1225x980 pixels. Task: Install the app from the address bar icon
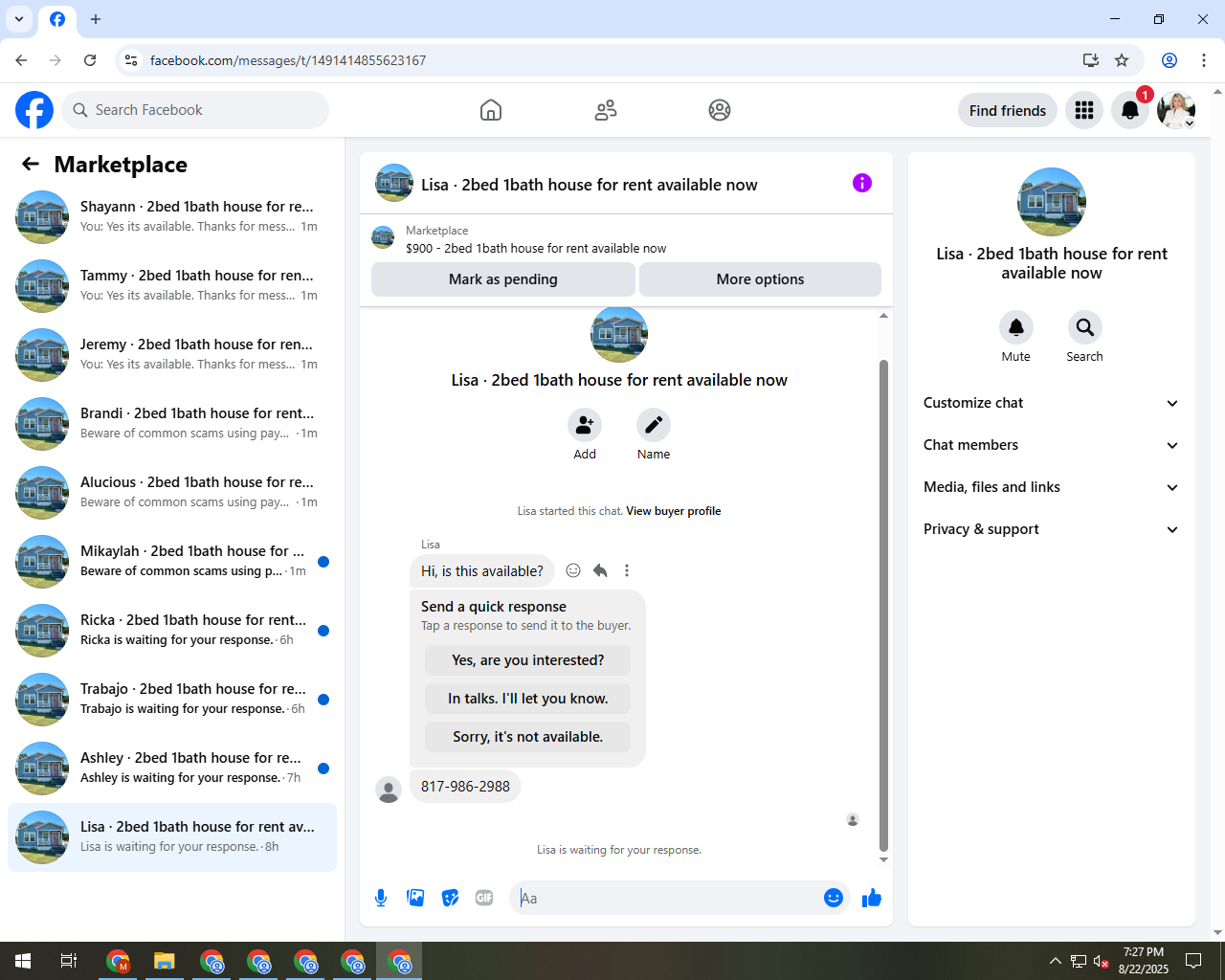tap(1090, 60)
